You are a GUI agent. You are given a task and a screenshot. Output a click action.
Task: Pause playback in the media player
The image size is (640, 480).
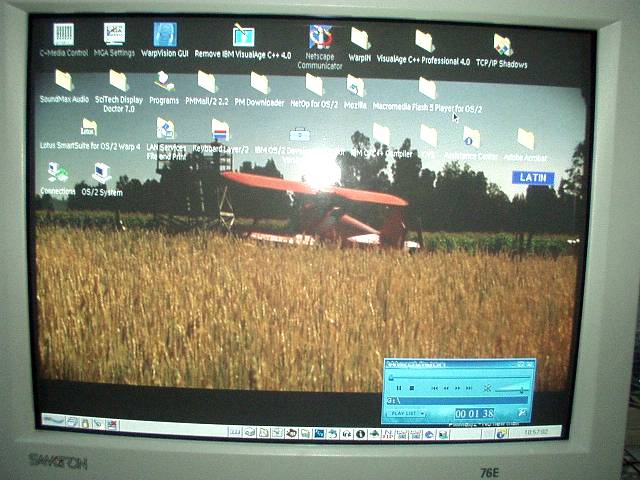[x=399, y=388]
